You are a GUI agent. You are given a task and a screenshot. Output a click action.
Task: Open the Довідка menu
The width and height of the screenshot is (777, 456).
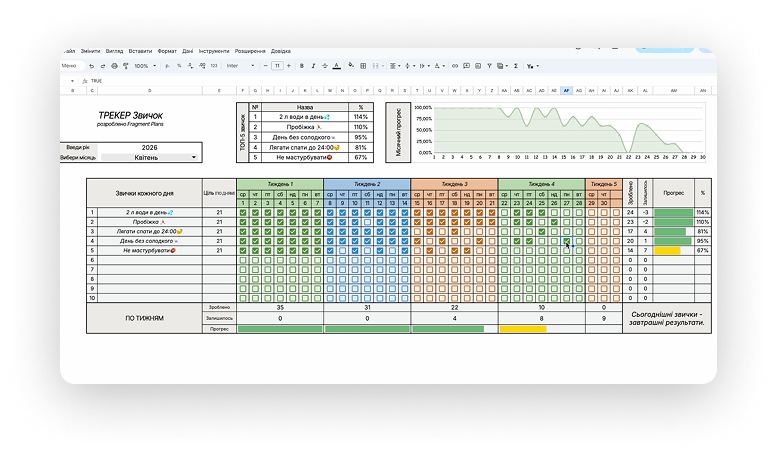[x=281, y=50]
